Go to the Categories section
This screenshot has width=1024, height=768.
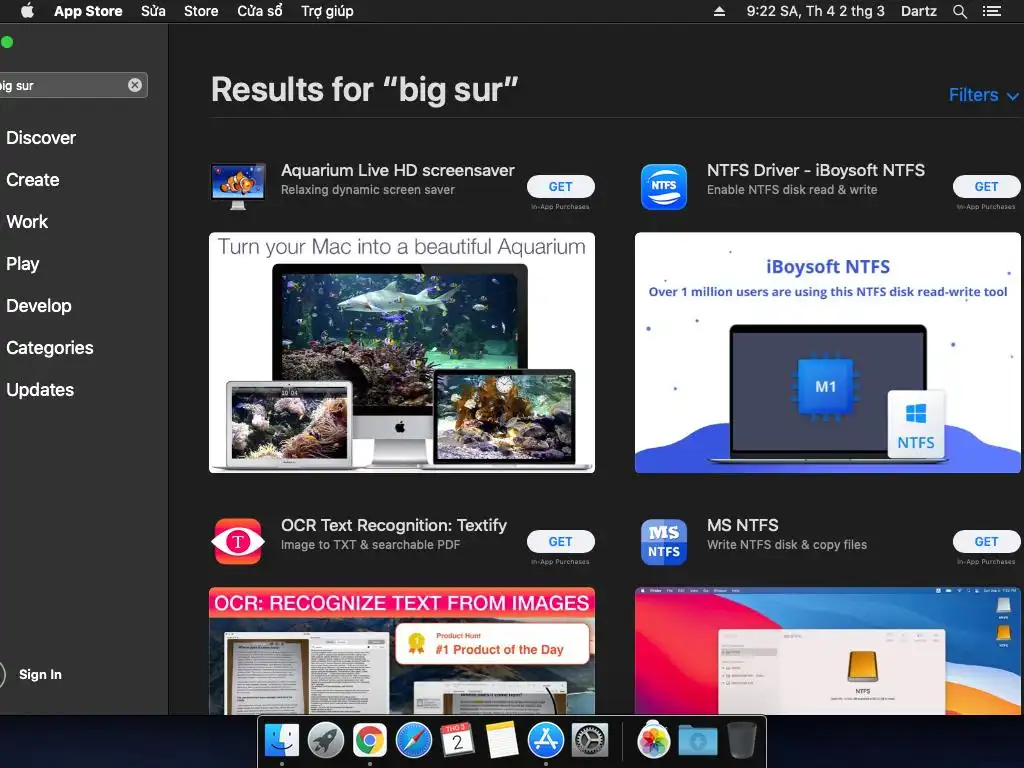click(x=50, y=347)
